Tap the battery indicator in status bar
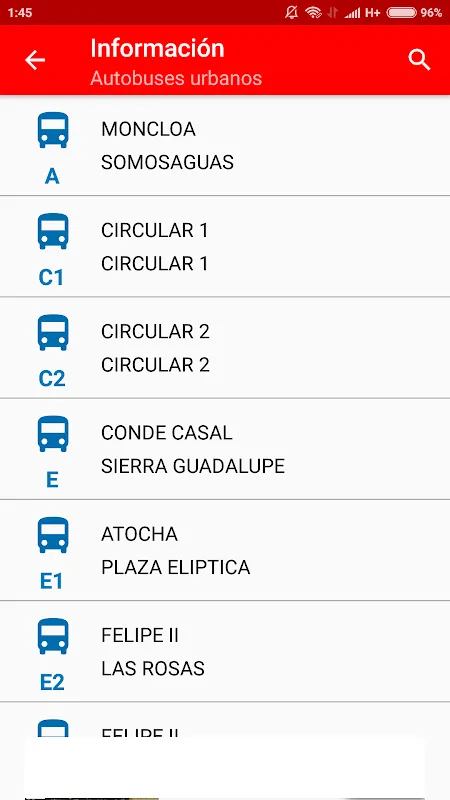Image resolution: width=450 pixels, height=800 pixels. click(402, 13)
